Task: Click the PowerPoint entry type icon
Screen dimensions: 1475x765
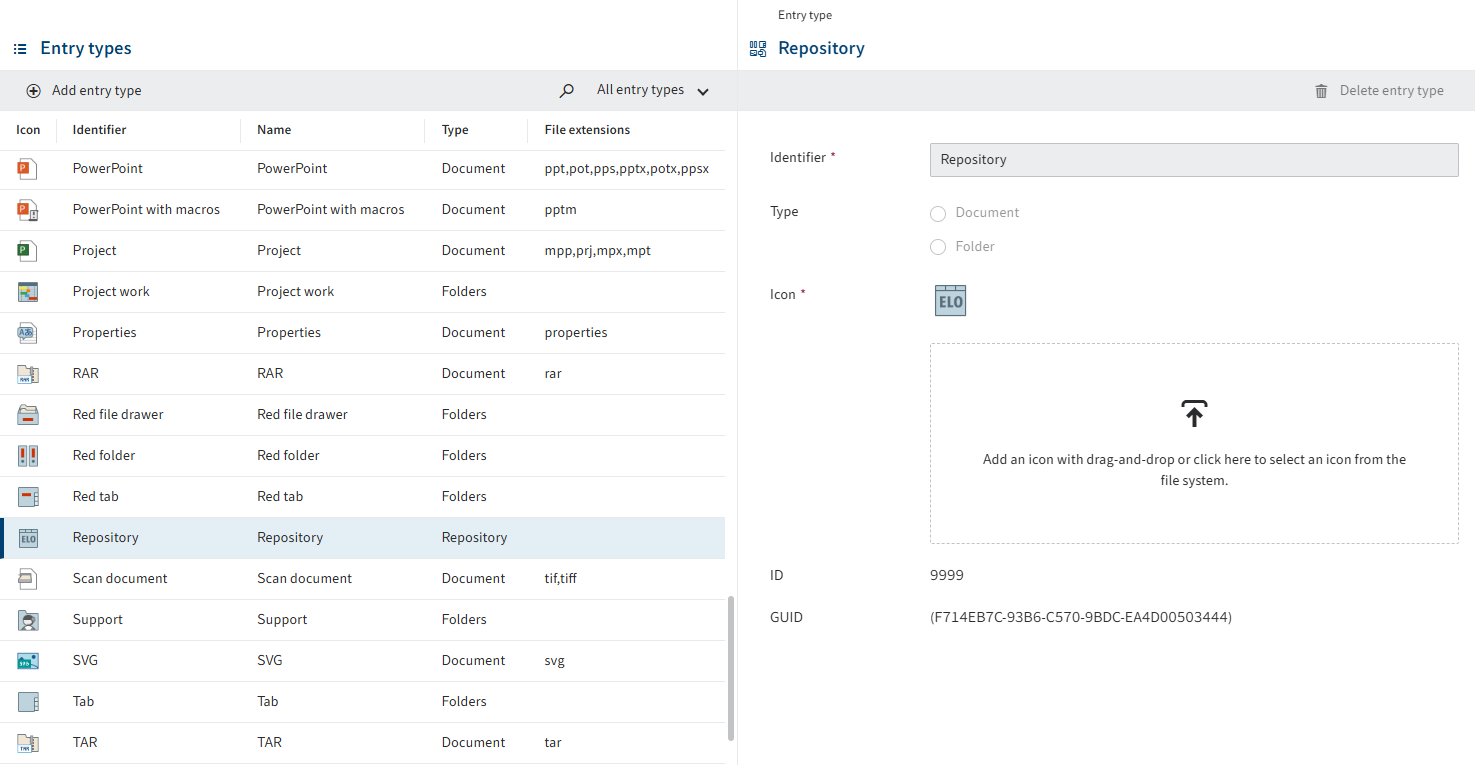Action: (27, 169)
